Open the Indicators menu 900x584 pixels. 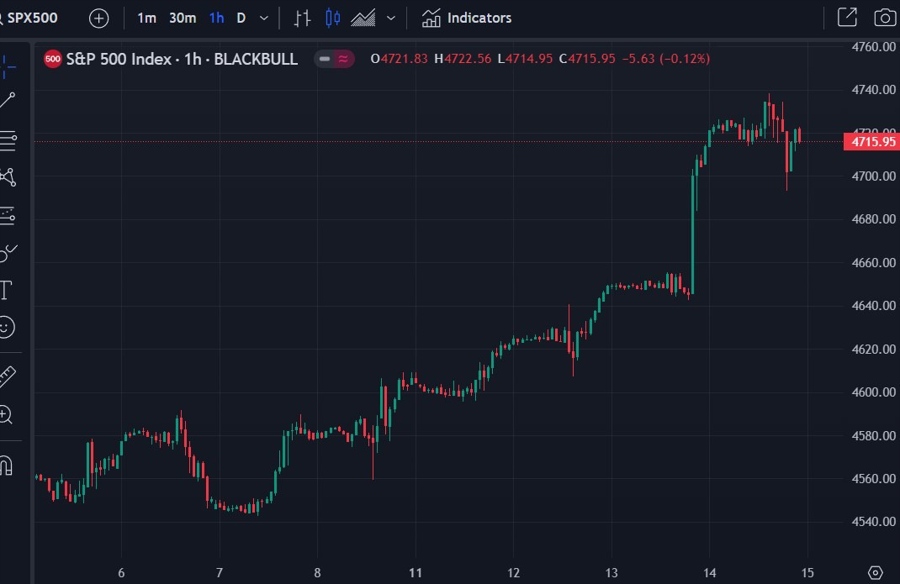point(466,18)
